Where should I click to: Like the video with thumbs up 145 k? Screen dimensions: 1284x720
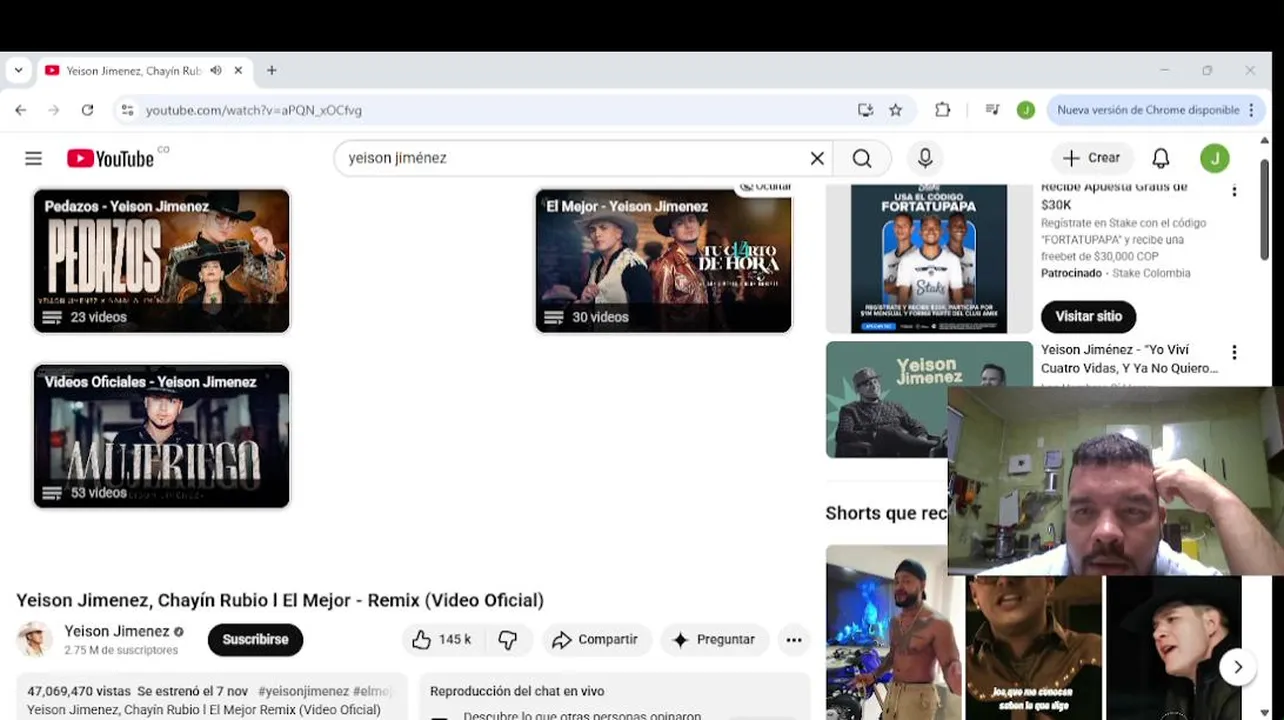pos(442,640)
